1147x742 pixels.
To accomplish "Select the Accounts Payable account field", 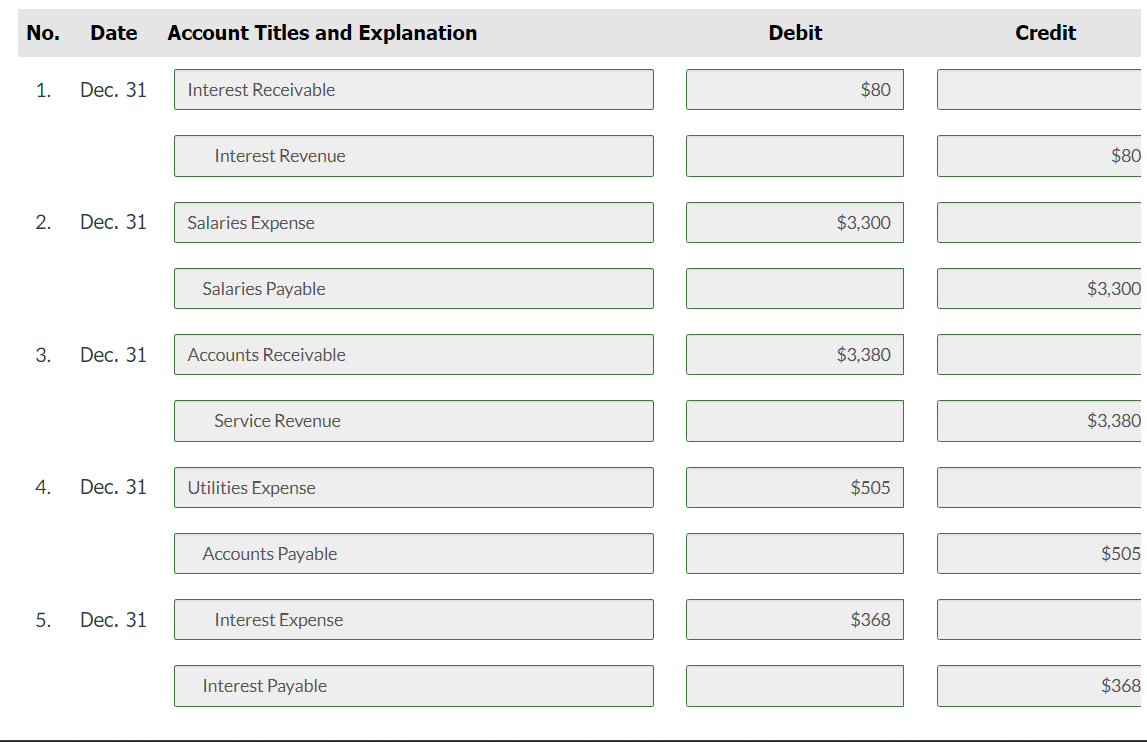I will tap(413, 553).
